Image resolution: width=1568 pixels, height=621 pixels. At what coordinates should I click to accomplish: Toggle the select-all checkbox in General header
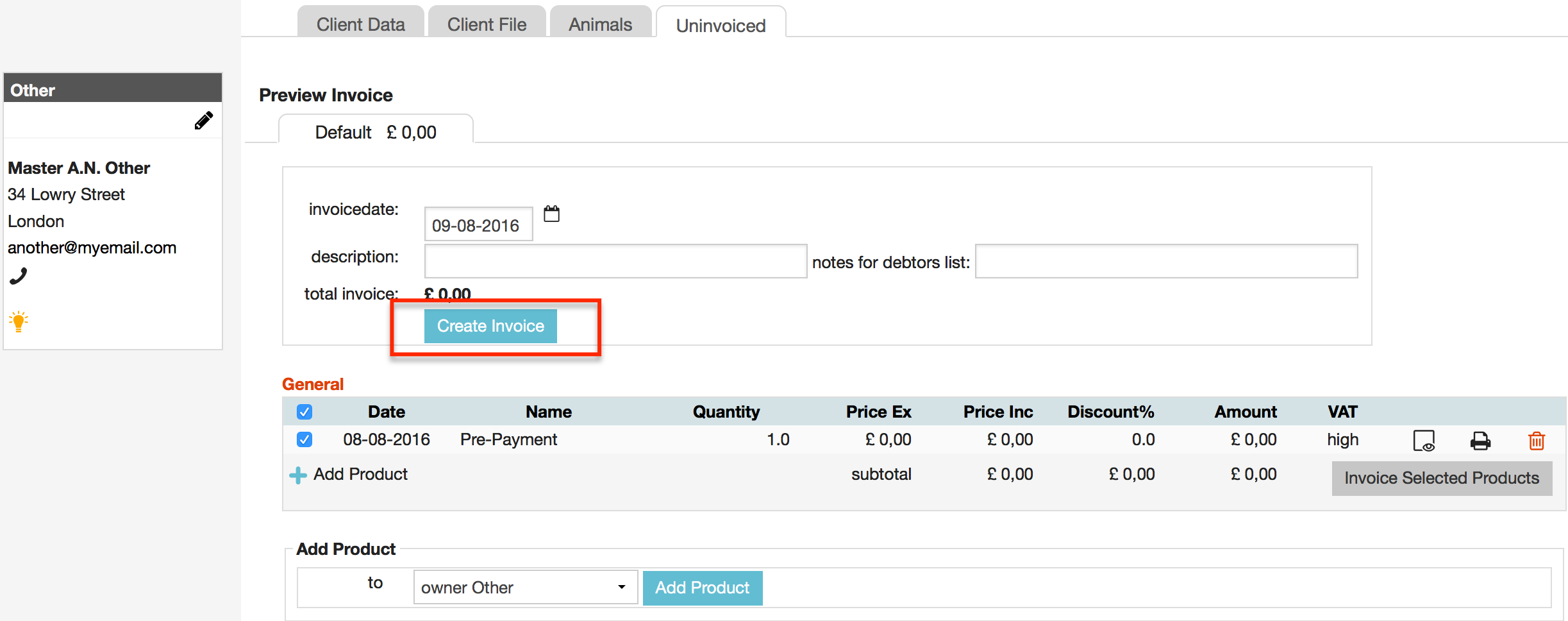coord(304,411)
